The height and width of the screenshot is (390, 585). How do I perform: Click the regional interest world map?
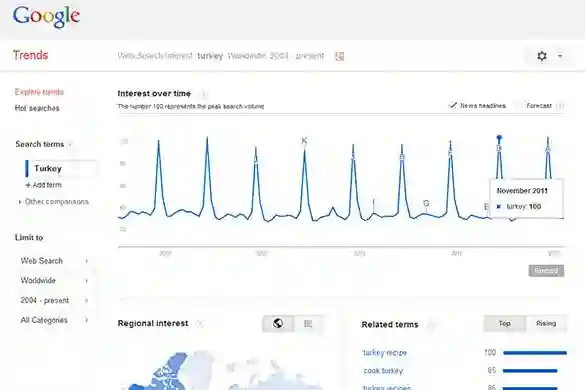tap(224, 370)
